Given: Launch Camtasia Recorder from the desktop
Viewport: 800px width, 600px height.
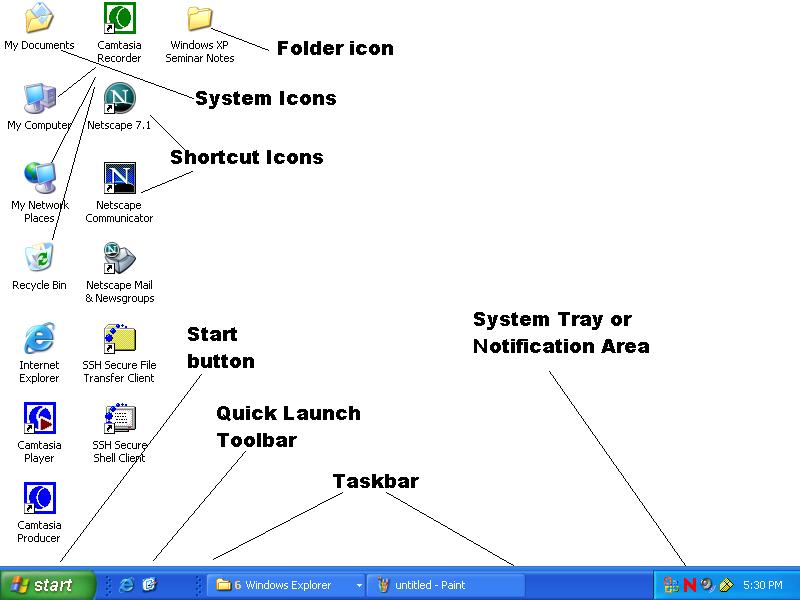Looking at the screenshot, I should [x=119, y=20].
